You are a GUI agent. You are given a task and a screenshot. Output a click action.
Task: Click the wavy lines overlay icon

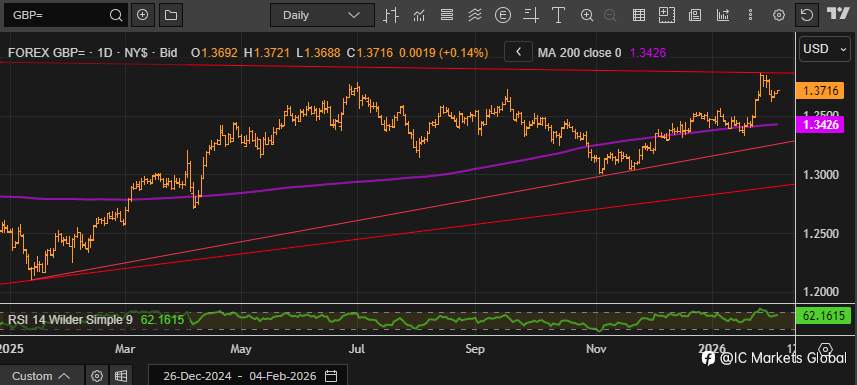(475, 15)
